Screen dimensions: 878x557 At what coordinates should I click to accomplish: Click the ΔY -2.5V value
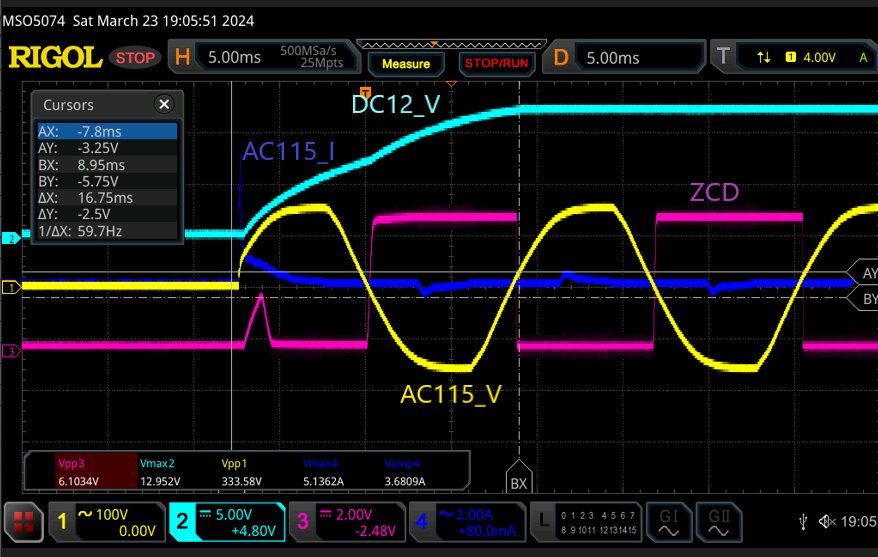tap(94, 214)
